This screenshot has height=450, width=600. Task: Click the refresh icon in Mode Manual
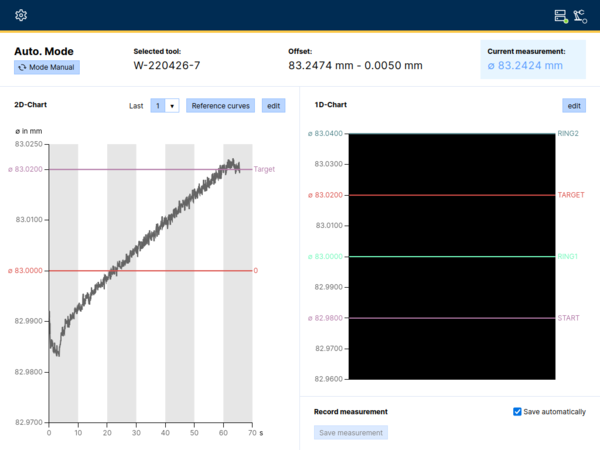22,67
